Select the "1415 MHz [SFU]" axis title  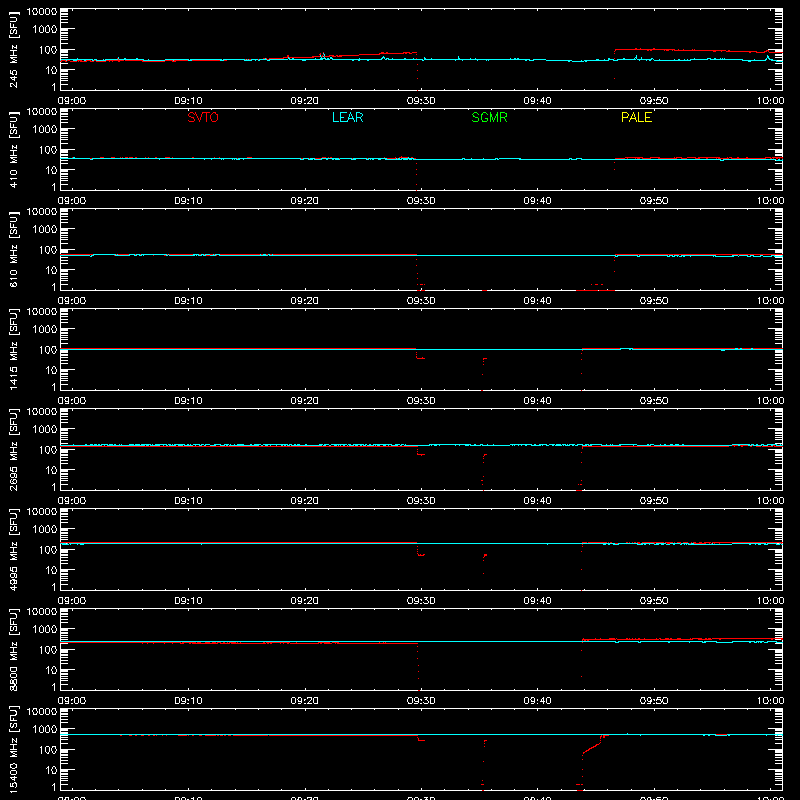tap(14, 350)
